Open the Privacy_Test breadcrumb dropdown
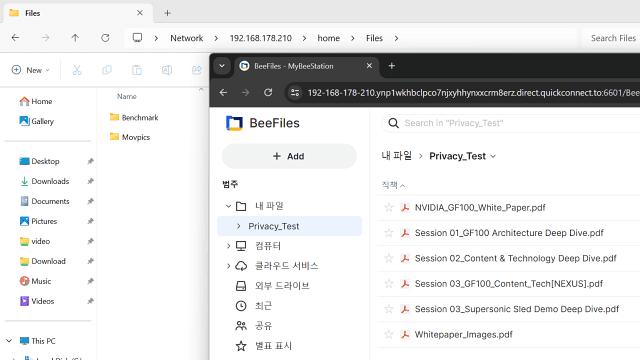Viewport: 640px width, 360px height. 493,156
